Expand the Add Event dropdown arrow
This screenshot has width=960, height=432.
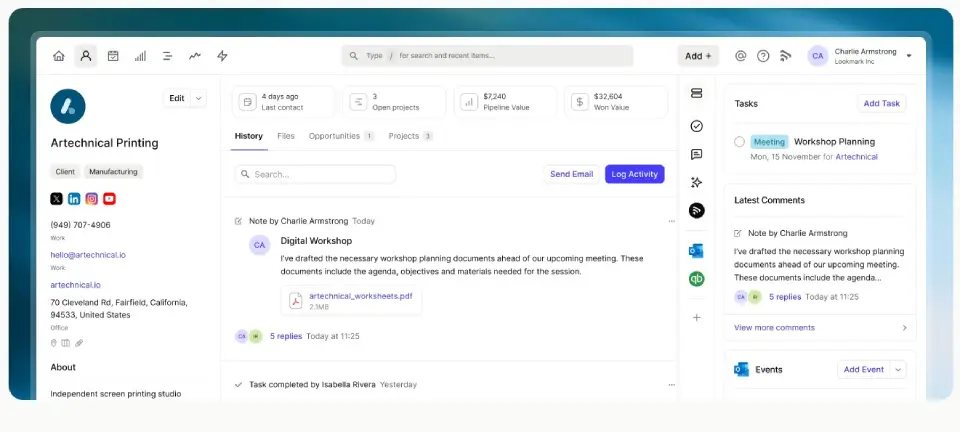[x=897, y=370]
